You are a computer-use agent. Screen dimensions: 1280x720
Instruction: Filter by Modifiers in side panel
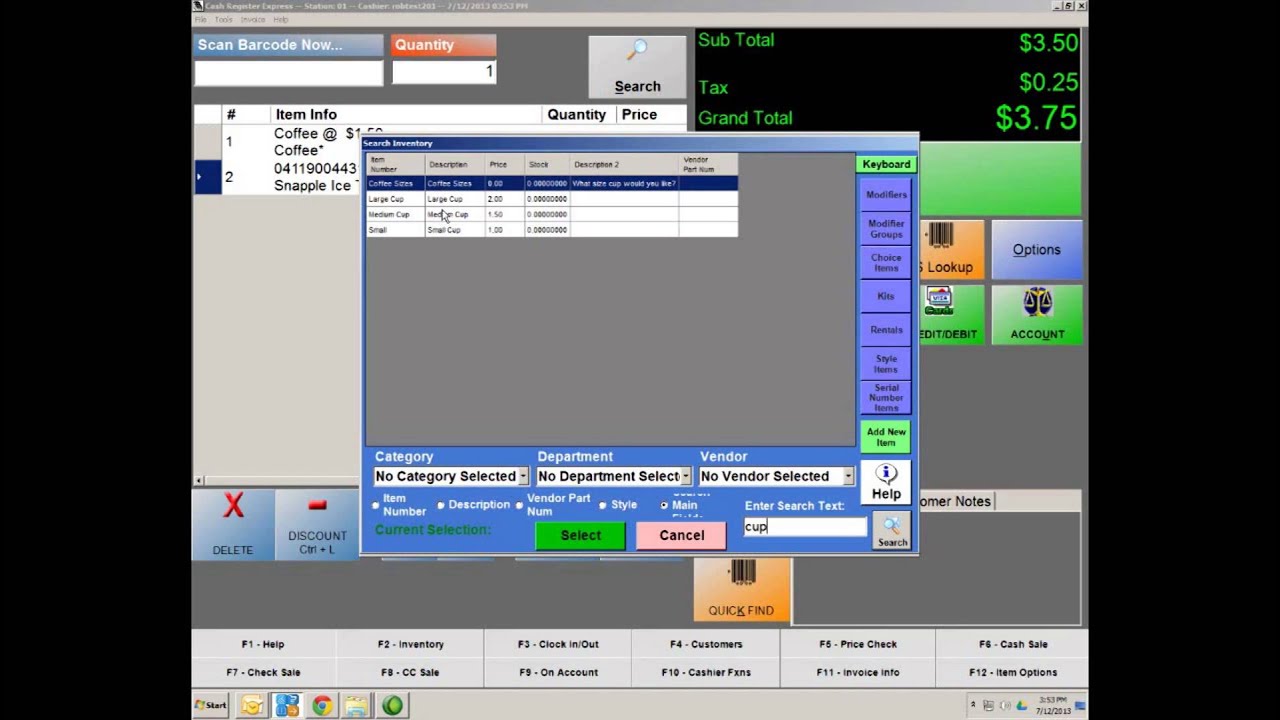[886, 195]
